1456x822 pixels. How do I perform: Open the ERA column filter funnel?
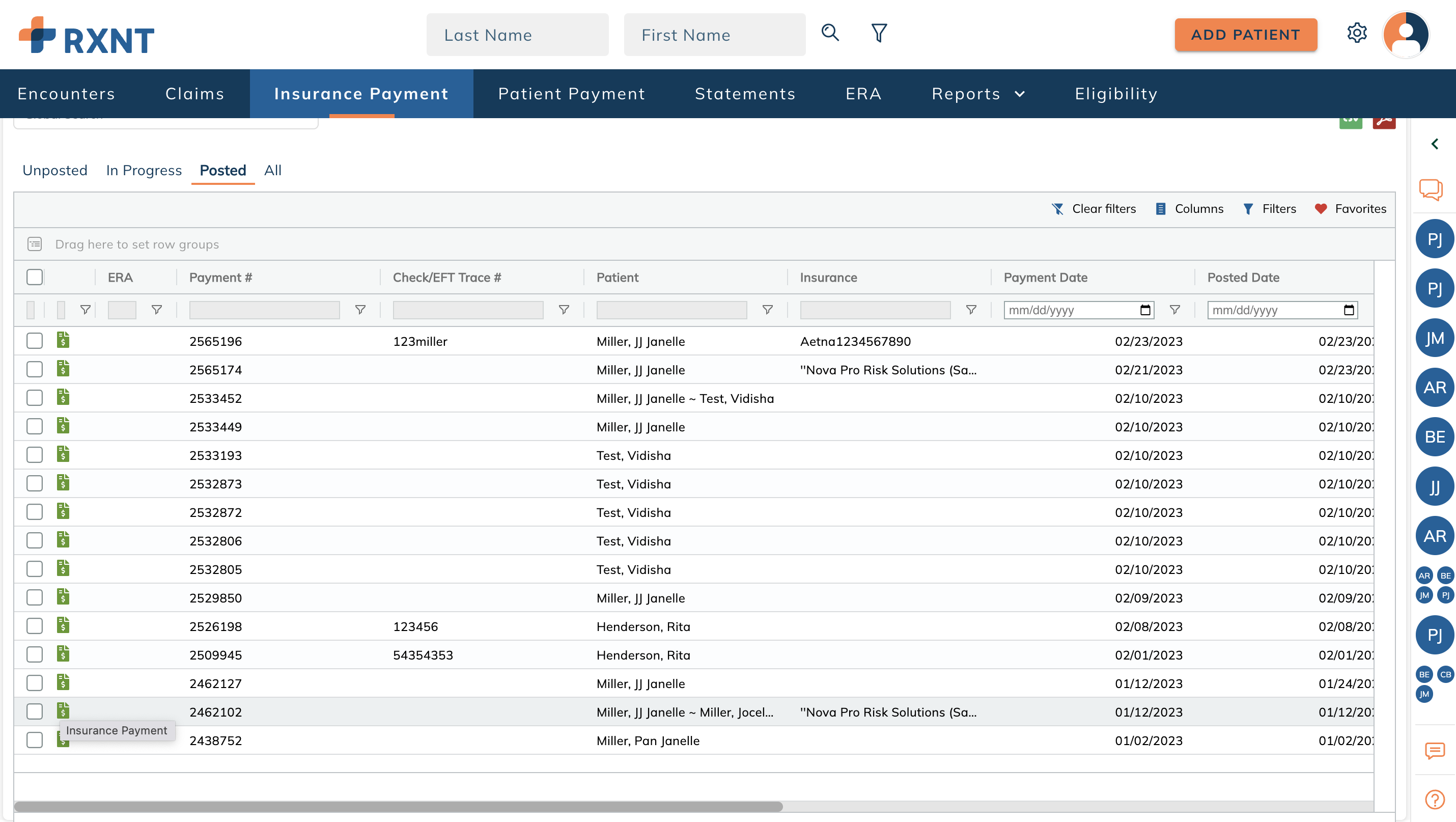[x=157, y=310]
